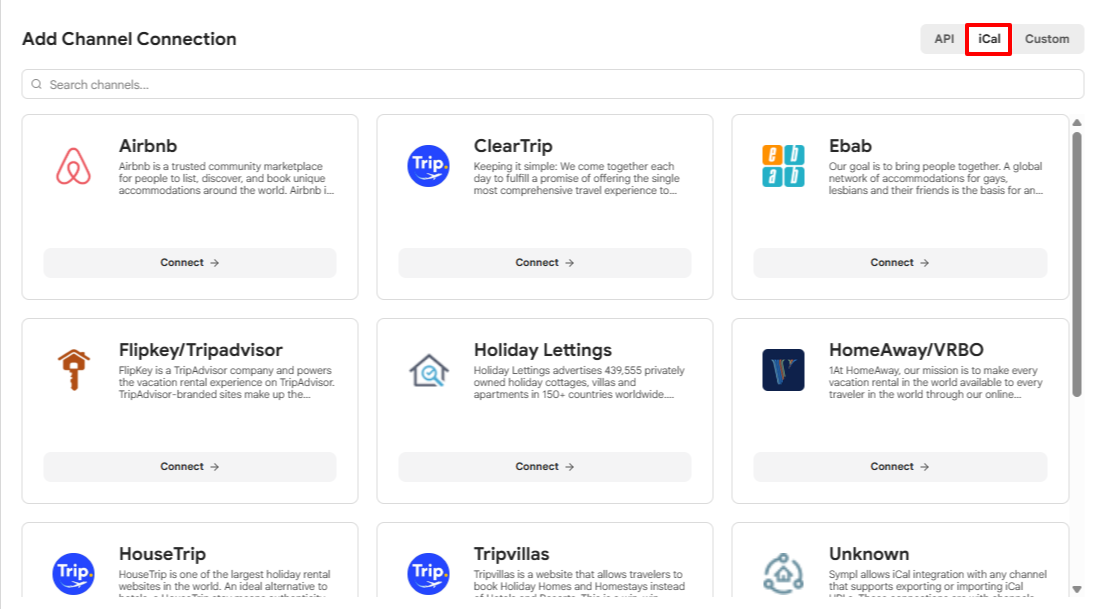Click the Unknown channel house icon
Image resolution: width=1104 pixels, height=609 pixels.
coord(783,574)
